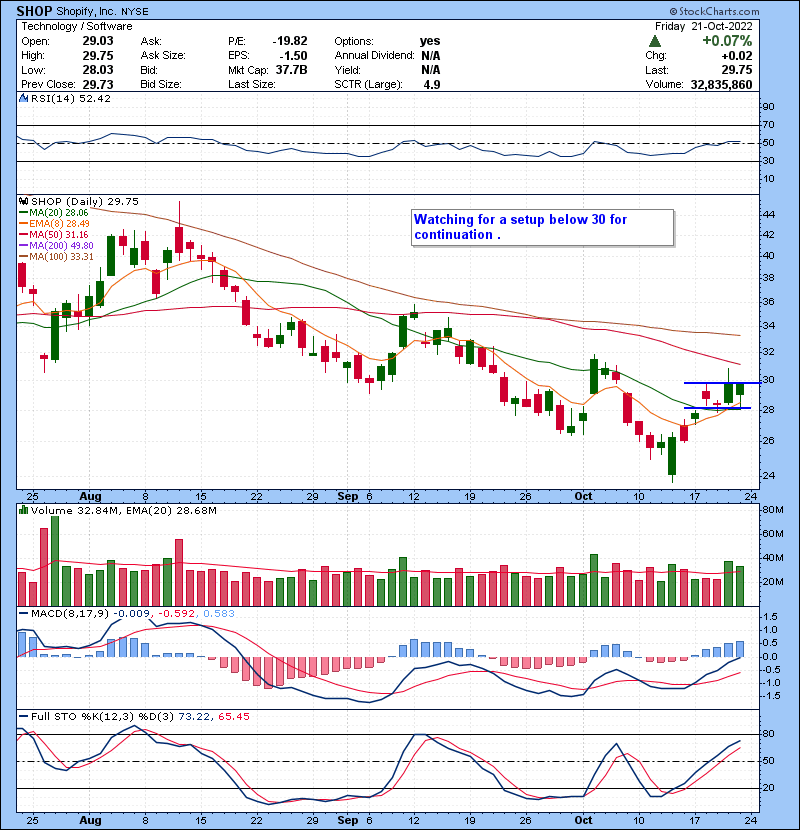Click the SCTR (Large) value 4.9
Screen dimensions: 800x830
pos(432,84)
